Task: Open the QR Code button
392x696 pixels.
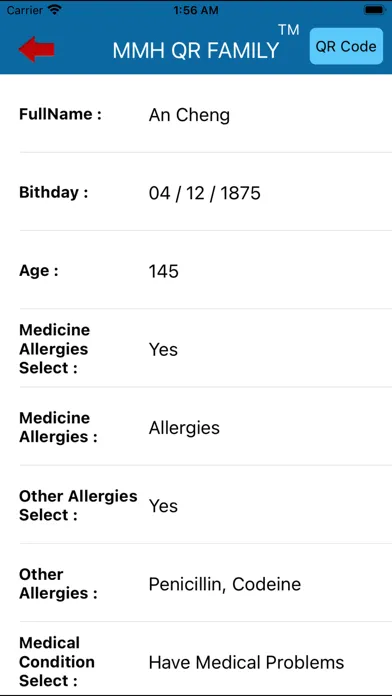Action: [346, 46]
